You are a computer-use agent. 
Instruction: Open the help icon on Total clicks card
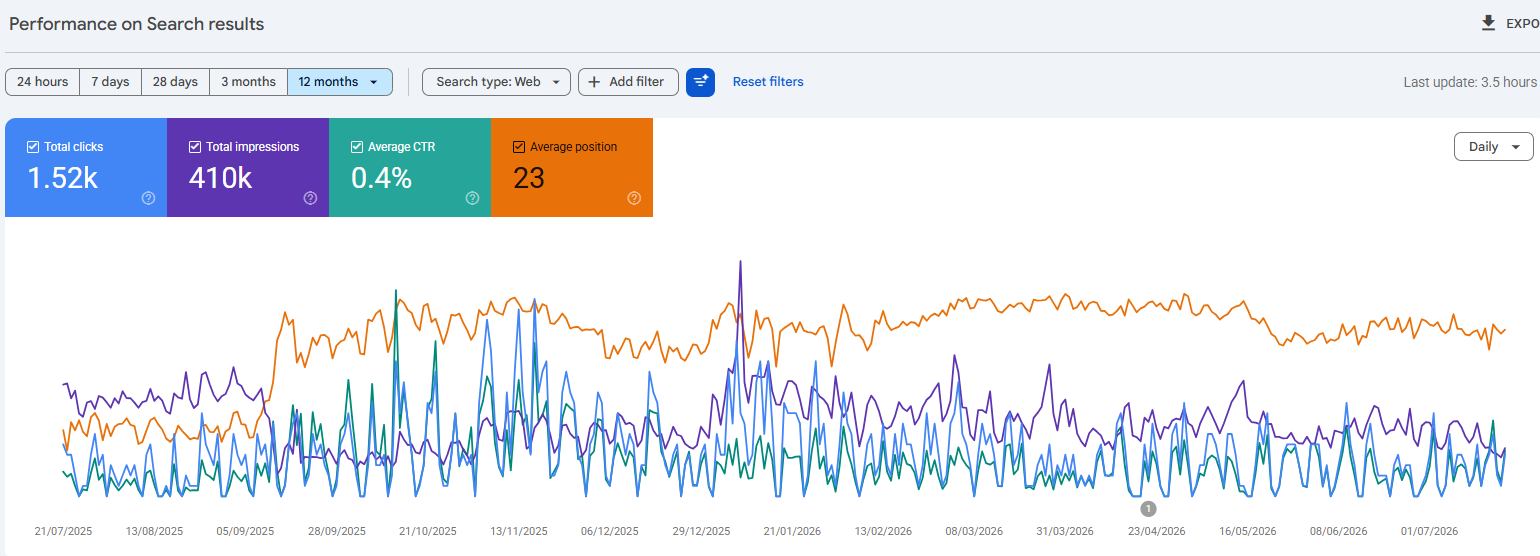pos(148,198)
